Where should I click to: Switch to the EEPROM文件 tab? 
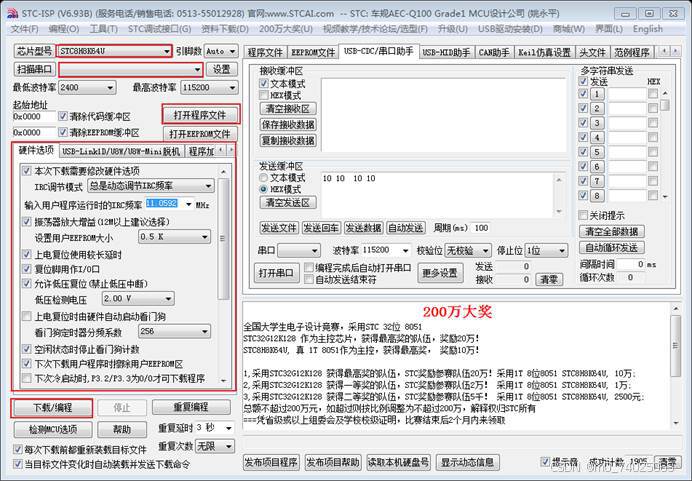pos(313,53)
